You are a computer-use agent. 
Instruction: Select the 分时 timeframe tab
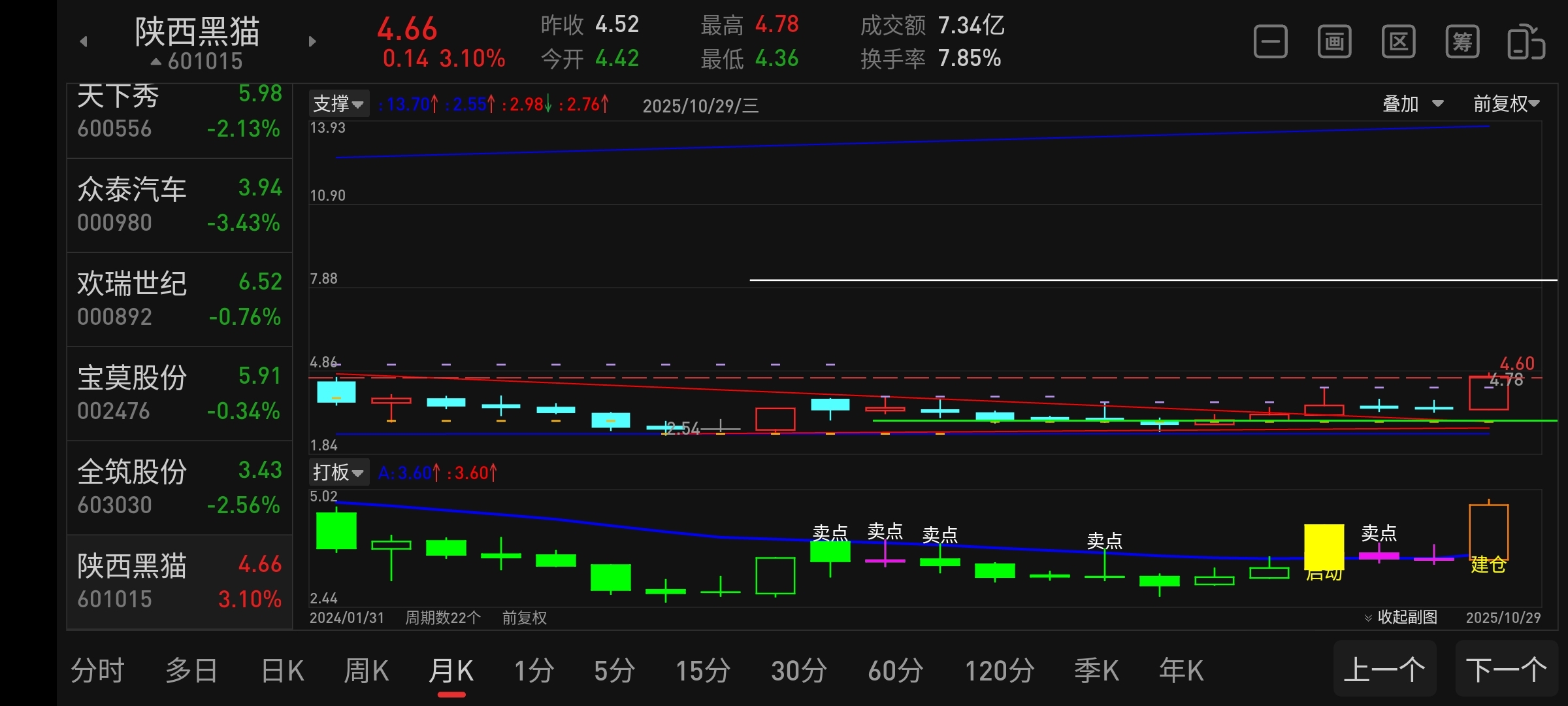click(97, 671)
